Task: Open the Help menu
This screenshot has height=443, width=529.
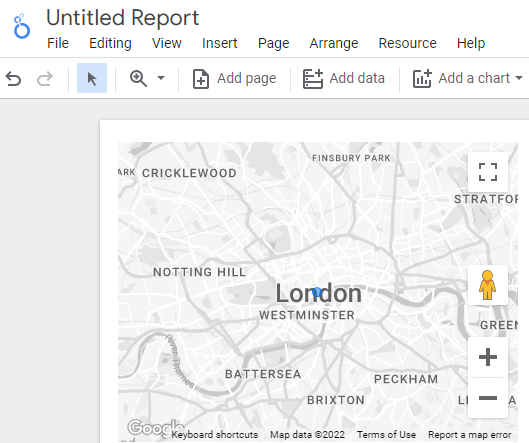Action: (x=471, y=43)
